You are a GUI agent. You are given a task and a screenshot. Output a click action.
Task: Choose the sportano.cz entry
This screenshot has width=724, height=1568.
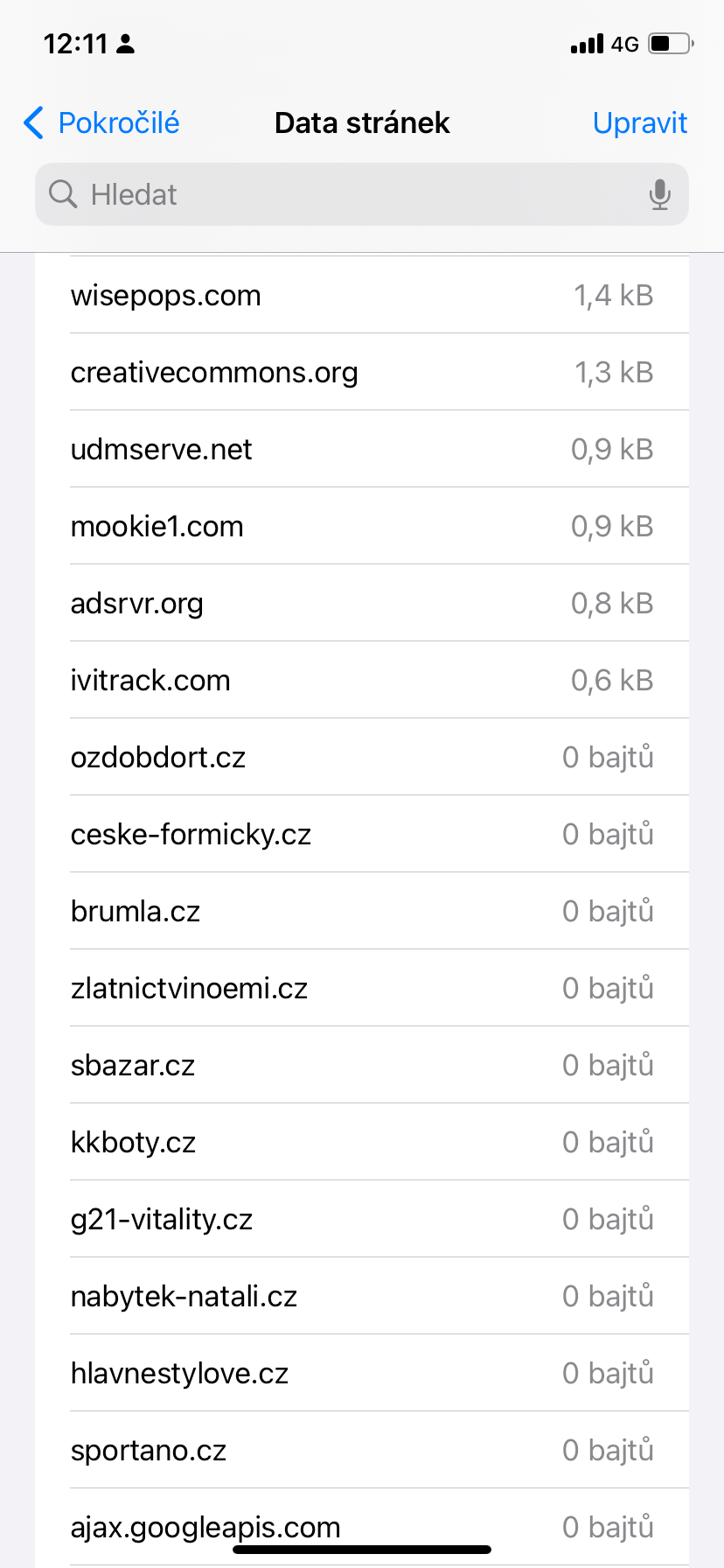click(x=362, y=1451)
